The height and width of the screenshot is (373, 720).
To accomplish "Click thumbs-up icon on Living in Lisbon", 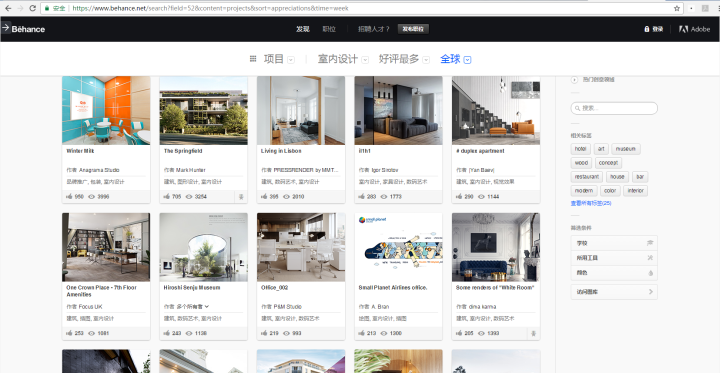I will pyautogui.click(x=264, y=197).
